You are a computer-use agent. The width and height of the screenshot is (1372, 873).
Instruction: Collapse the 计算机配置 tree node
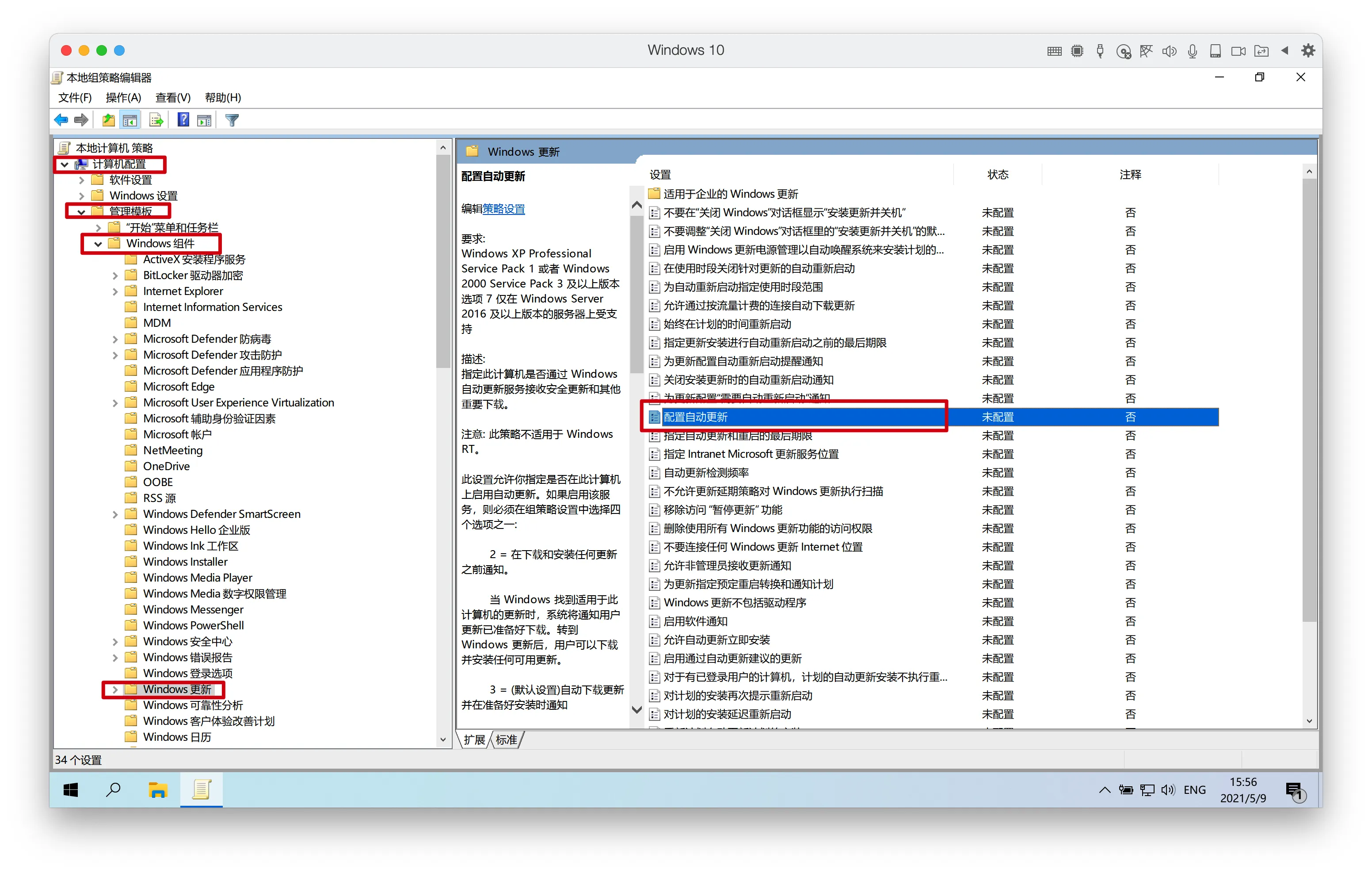(65, 164)
